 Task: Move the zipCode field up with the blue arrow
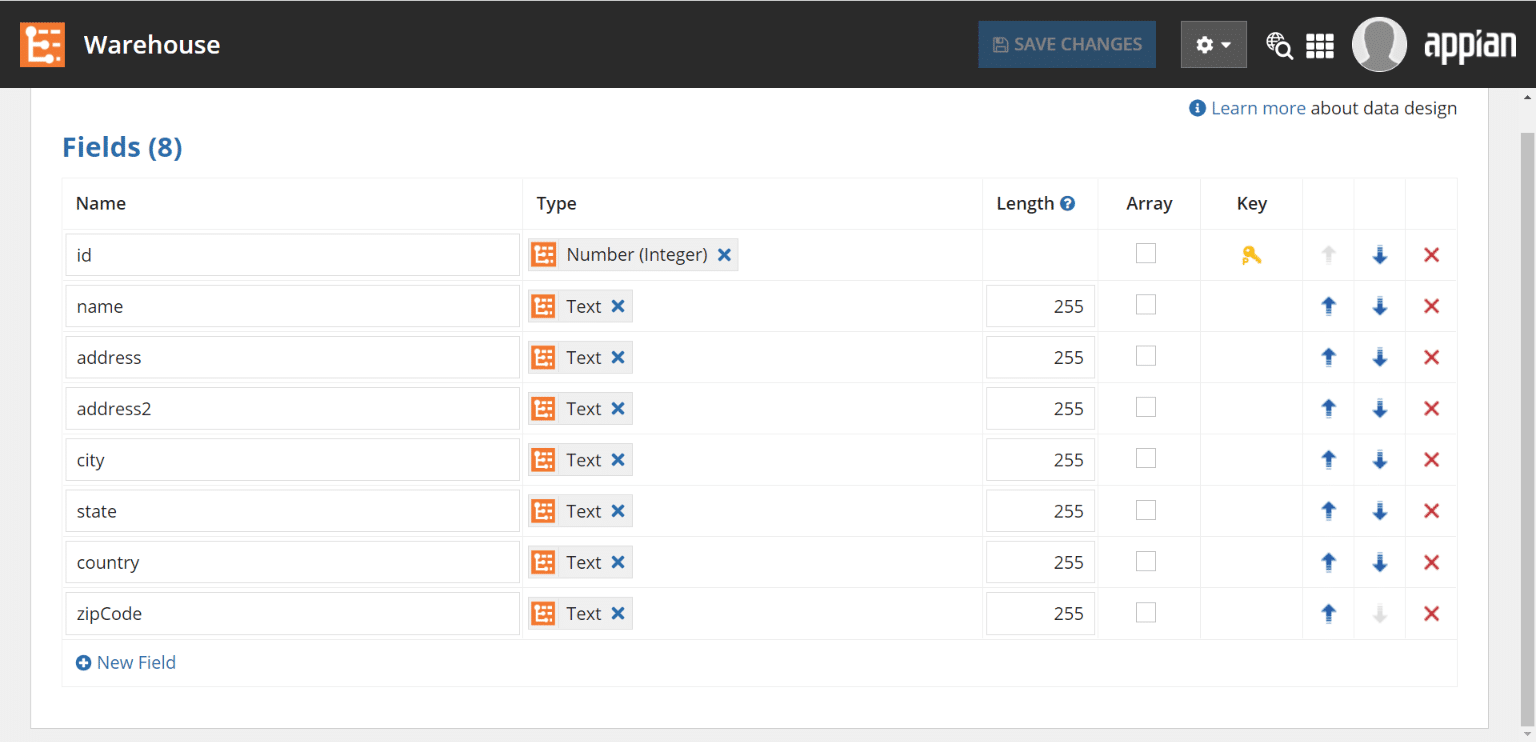click(x=1328, y=613)
